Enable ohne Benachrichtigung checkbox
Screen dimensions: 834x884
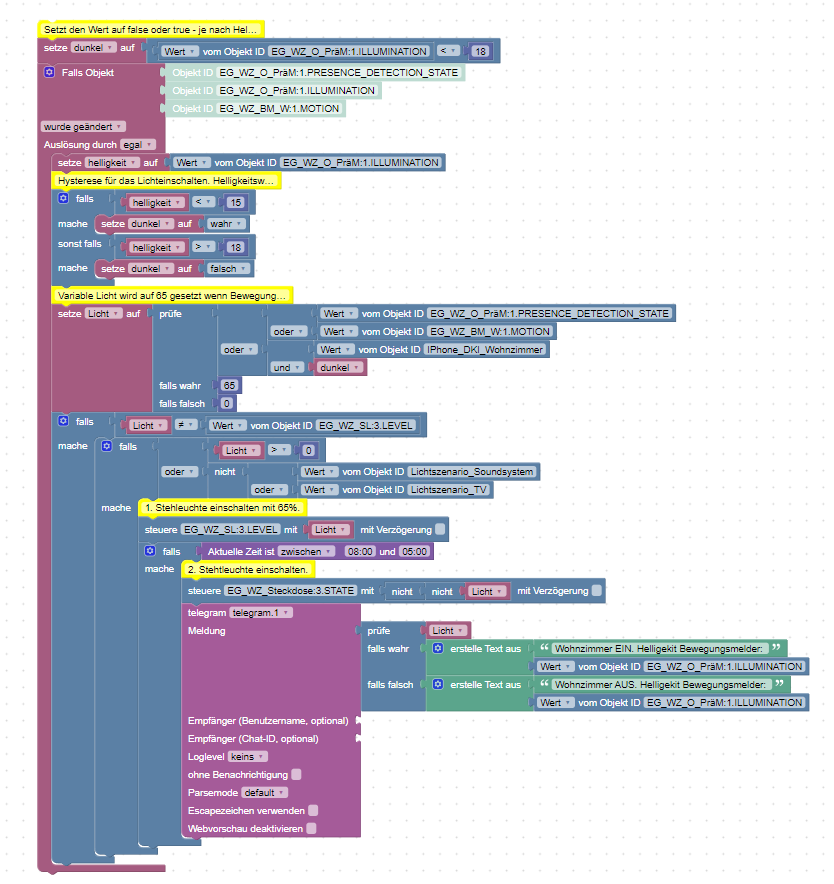click(296, 775)
